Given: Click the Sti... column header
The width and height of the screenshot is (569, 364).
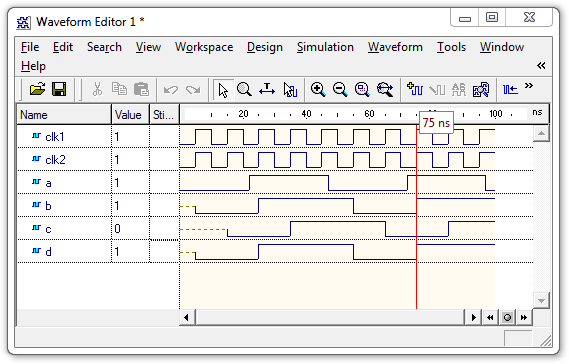Looking at the screenshot, I should [164, 115].
